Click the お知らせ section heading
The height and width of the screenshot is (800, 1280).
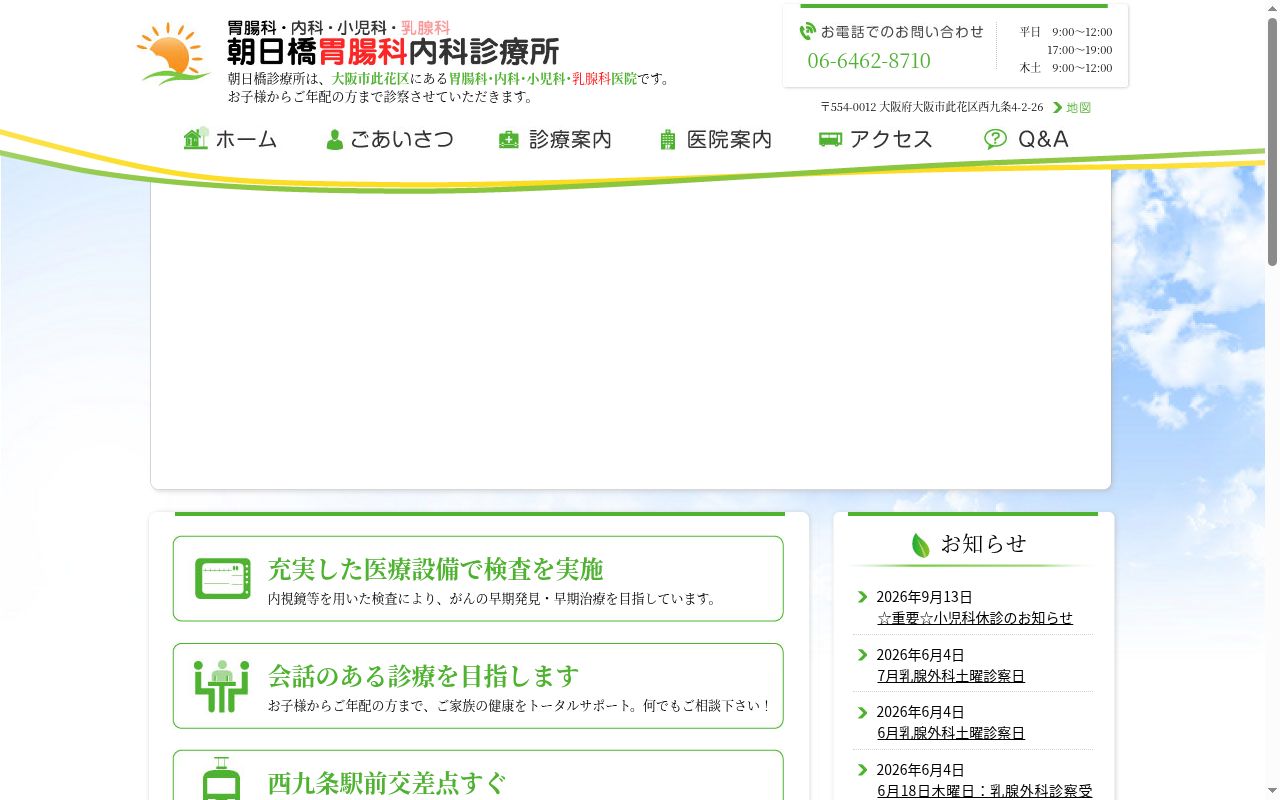point(983,544)
